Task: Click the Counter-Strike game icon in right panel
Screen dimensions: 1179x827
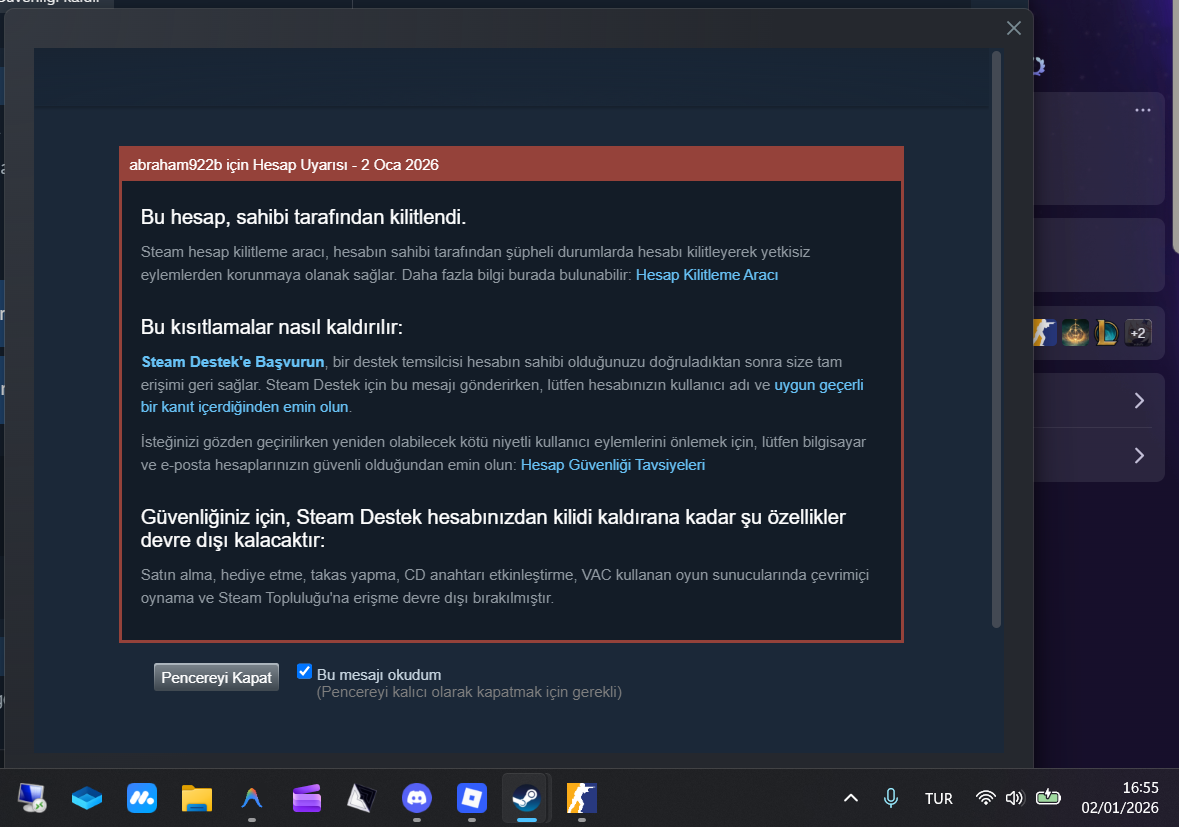Action: pos(1044,332)
